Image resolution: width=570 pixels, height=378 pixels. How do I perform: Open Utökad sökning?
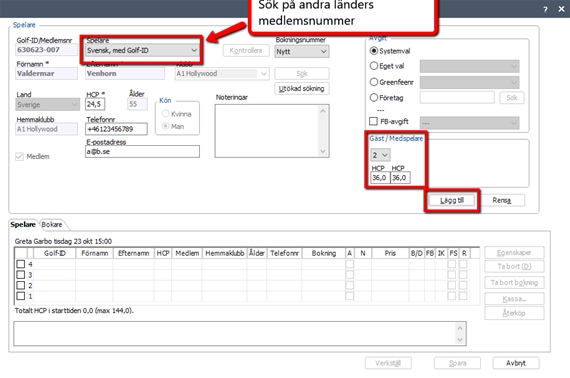302,88
